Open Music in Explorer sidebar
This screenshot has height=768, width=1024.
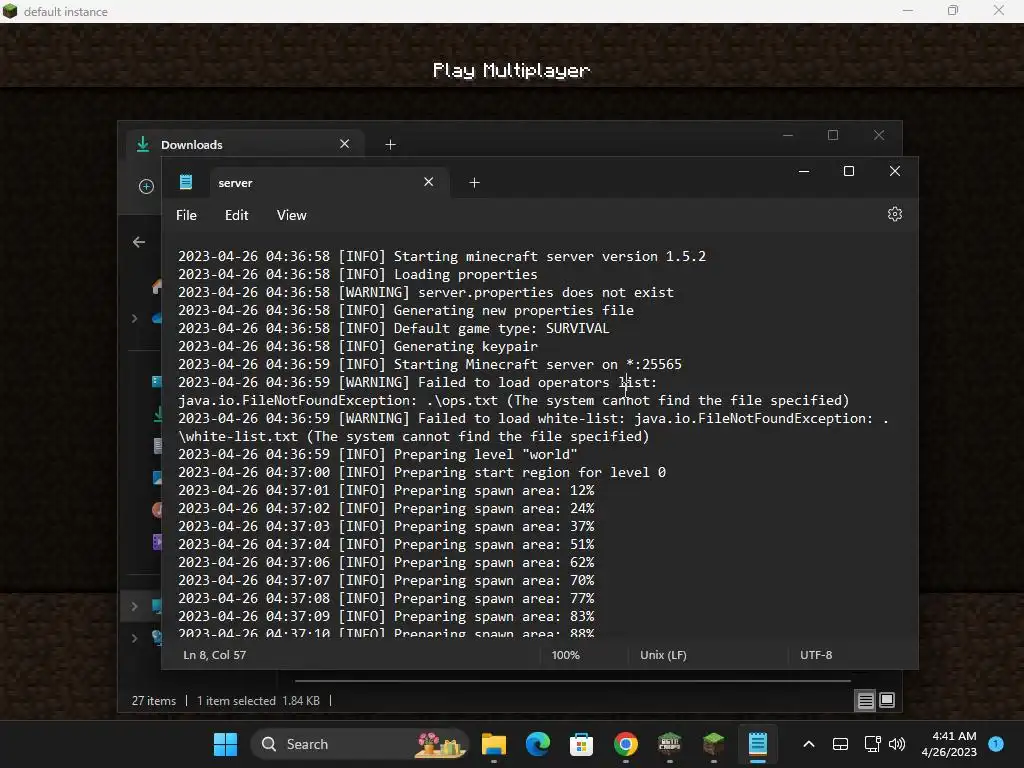click(x=157, y=509)
